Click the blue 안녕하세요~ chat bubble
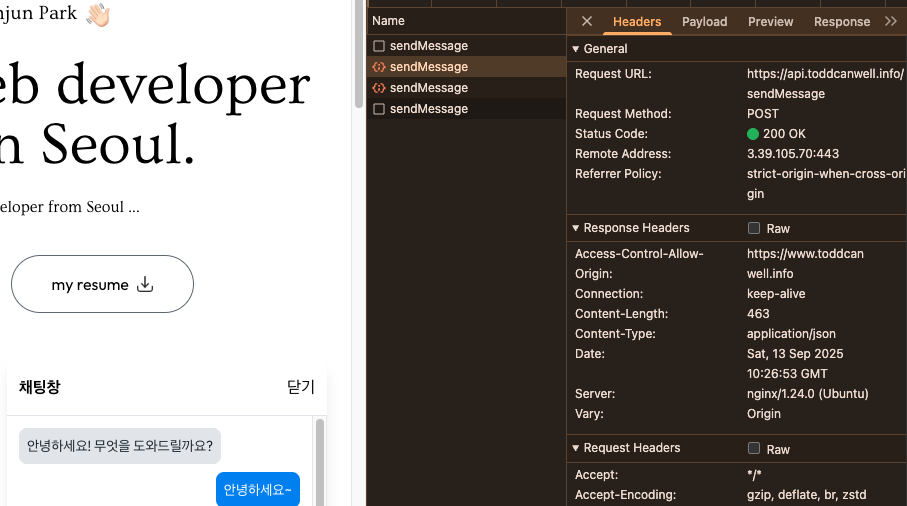This screenshot has height=506, width=907. pos(258,489)
